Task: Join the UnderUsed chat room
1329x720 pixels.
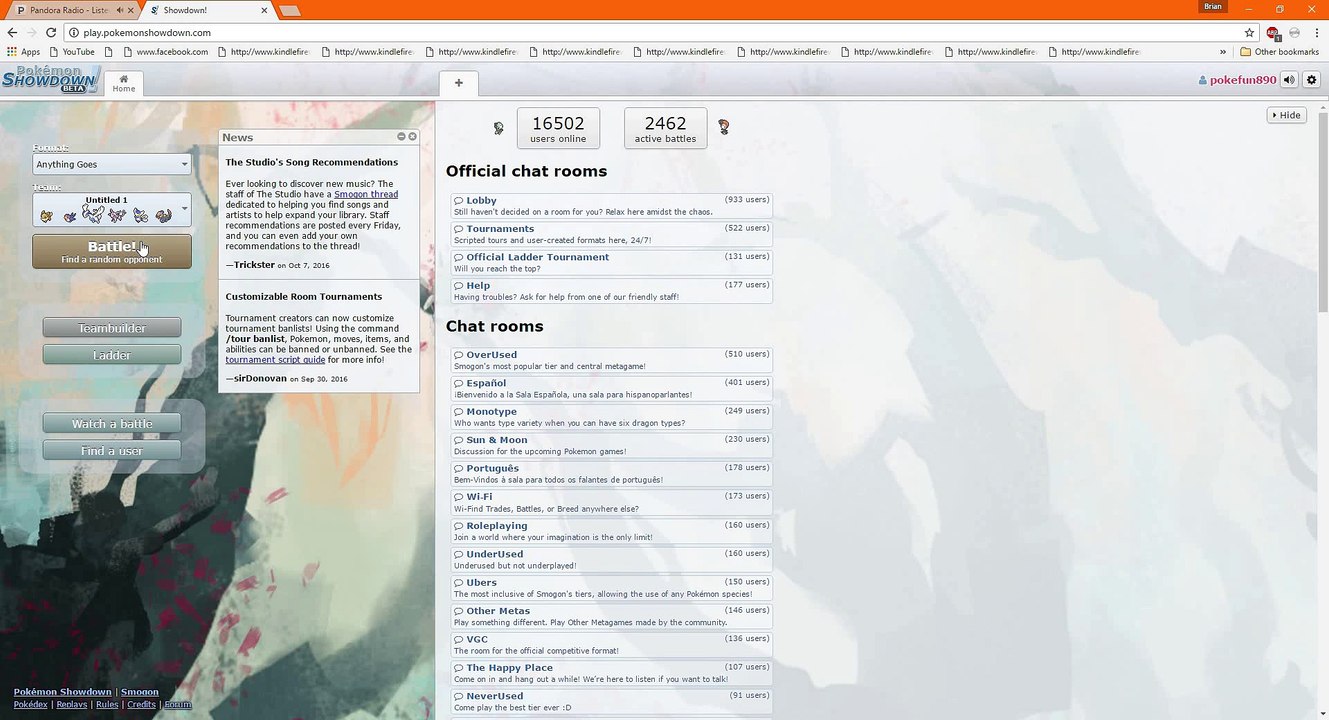Action: pos(612,559)
